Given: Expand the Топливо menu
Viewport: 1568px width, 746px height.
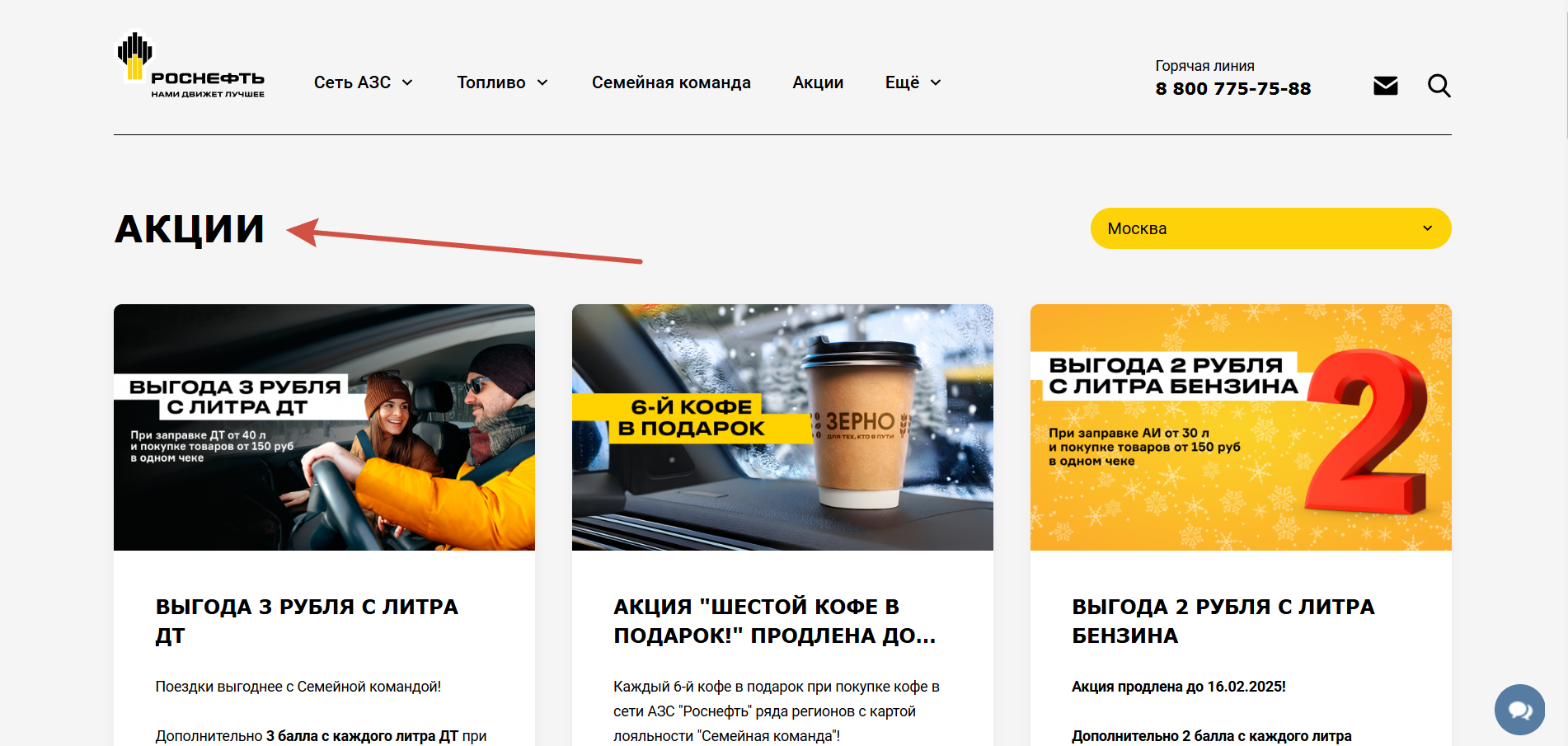Looking at the screenshot, I should point(502,82).
